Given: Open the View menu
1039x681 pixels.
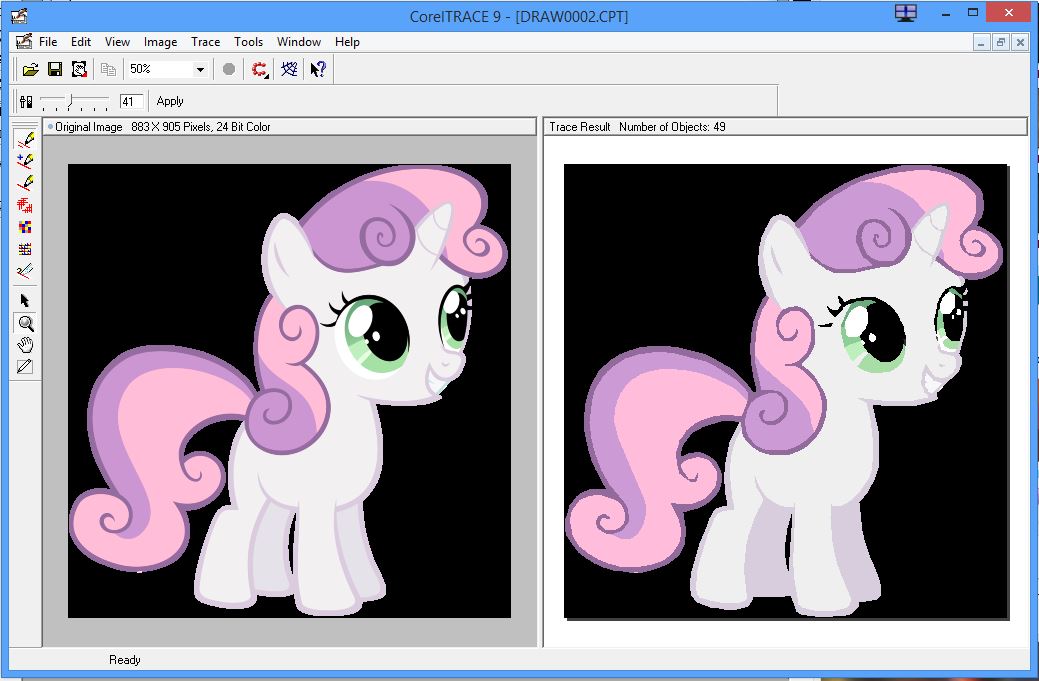Looking at the screenshot, I should point(117,42).
